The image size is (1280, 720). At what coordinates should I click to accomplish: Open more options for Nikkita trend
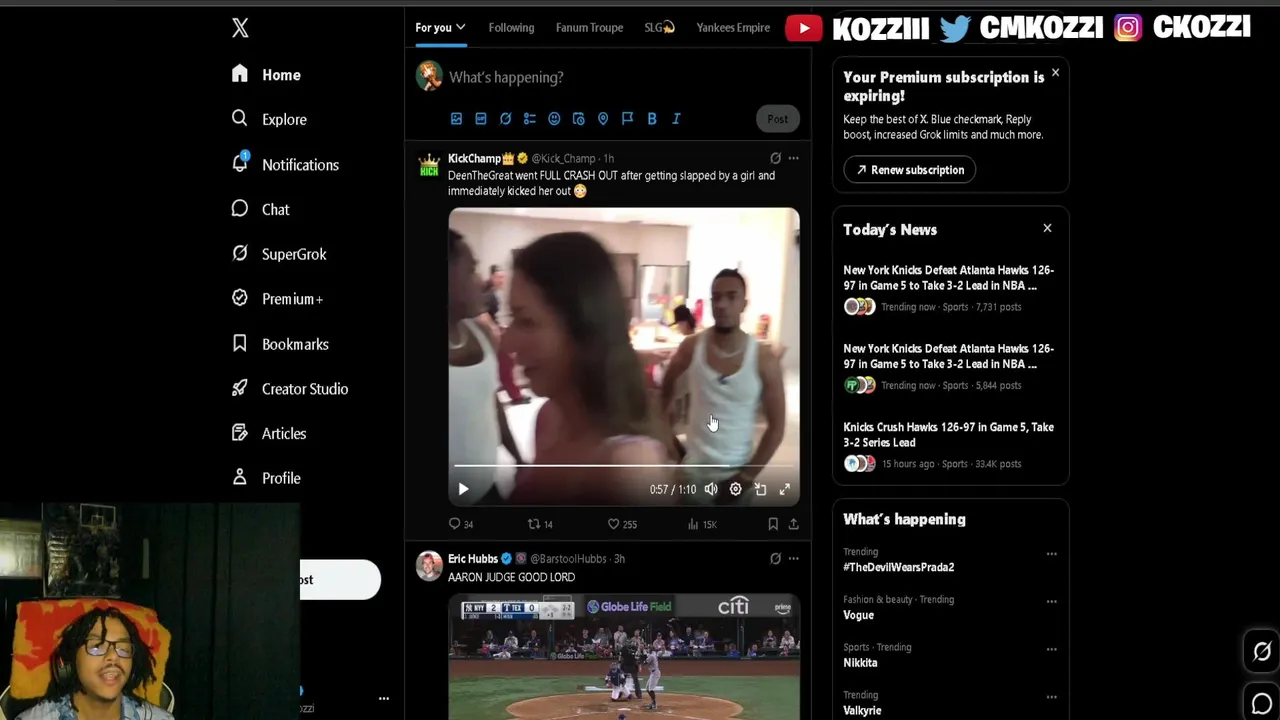pyautogui.click(x=1051, y=649)
